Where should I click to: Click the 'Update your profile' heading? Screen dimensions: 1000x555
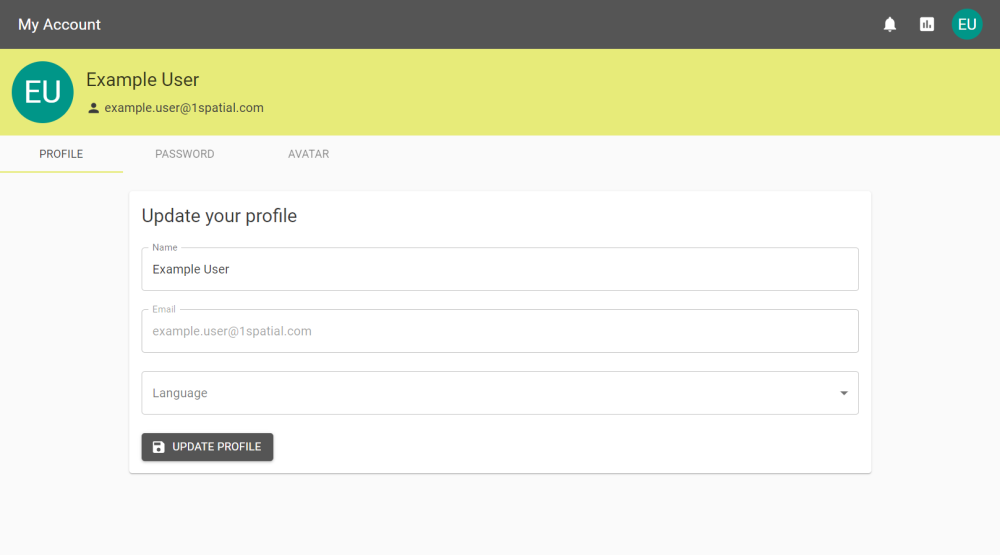[x=219, y=216]
